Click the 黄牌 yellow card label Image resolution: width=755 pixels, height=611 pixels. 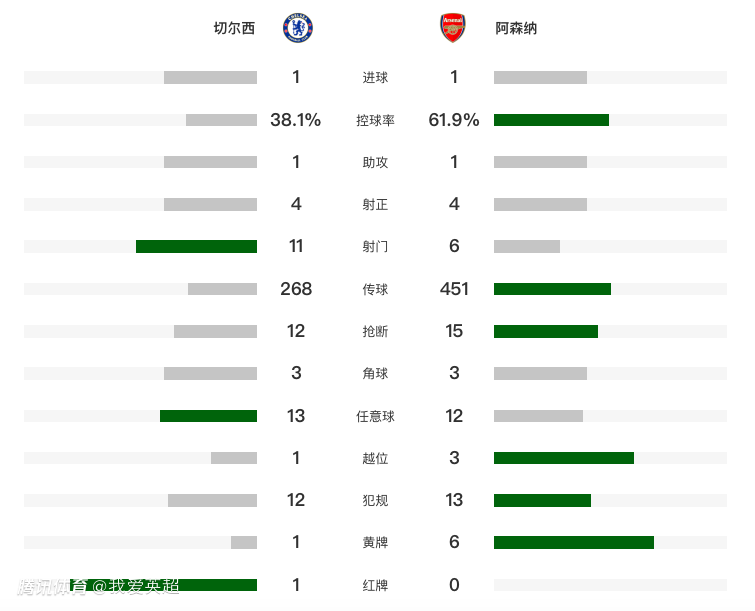pos(375,542)
